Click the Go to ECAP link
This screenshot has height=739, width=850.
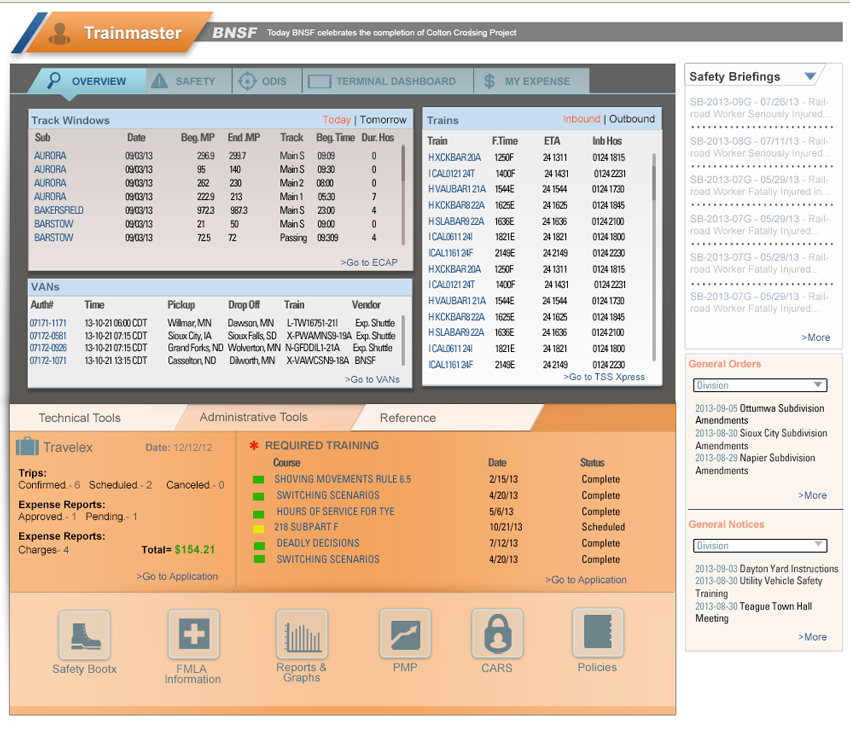[x=369, y=263]
